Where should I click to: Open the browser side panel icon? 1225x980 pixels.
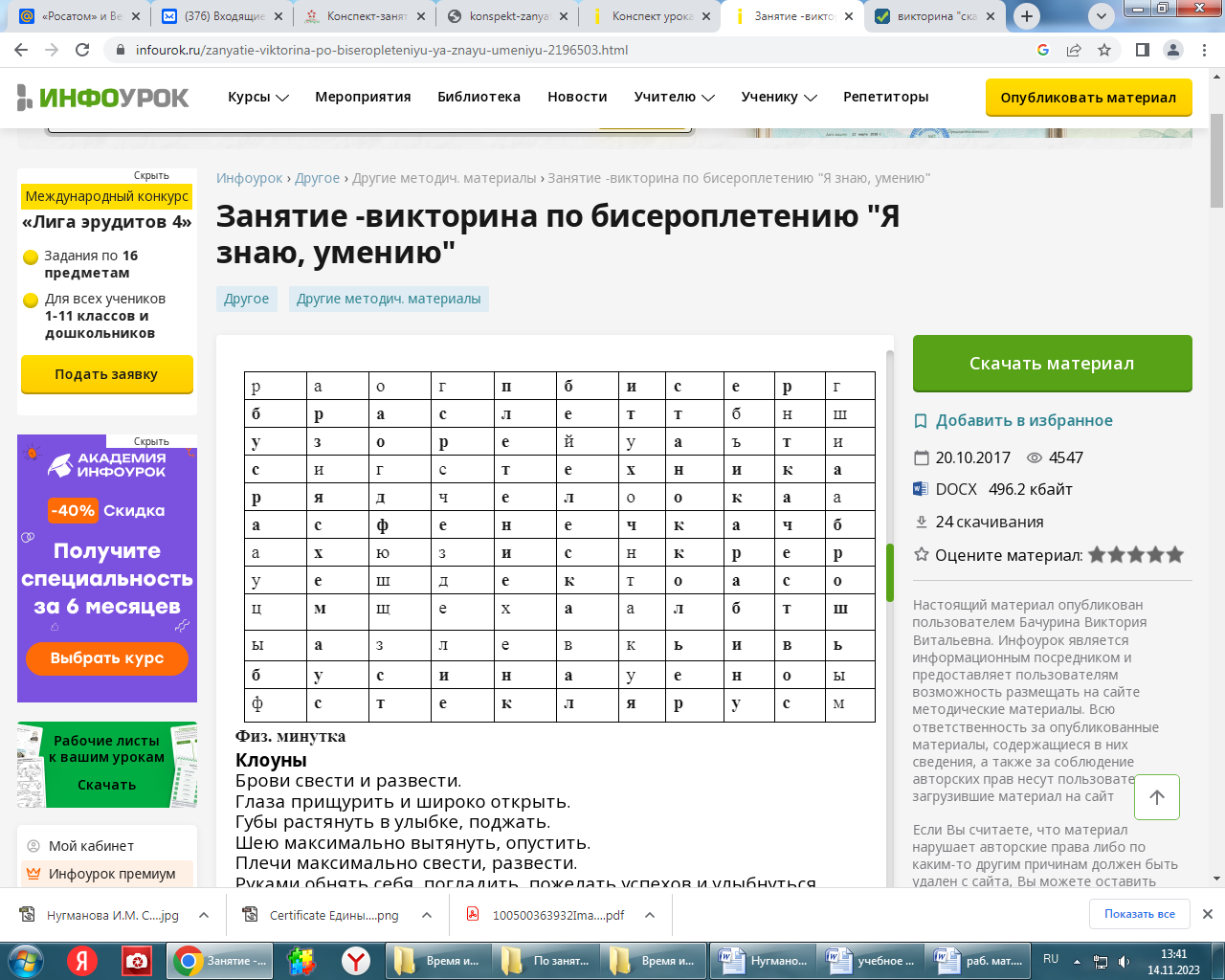point(1142,50)
